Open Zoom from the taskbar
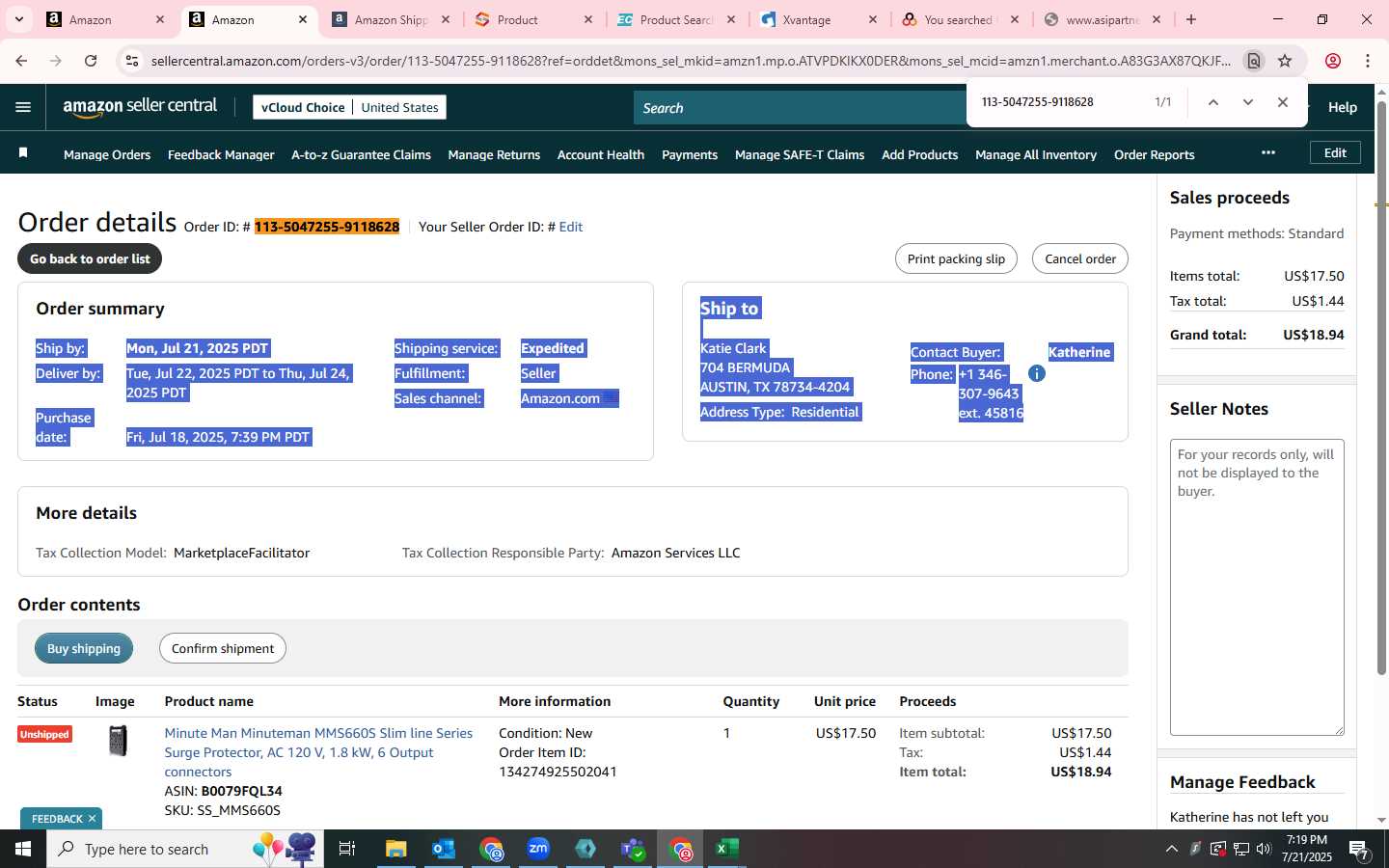The height and width of the screenshot is (868, 1389). [x=538, y=849]
